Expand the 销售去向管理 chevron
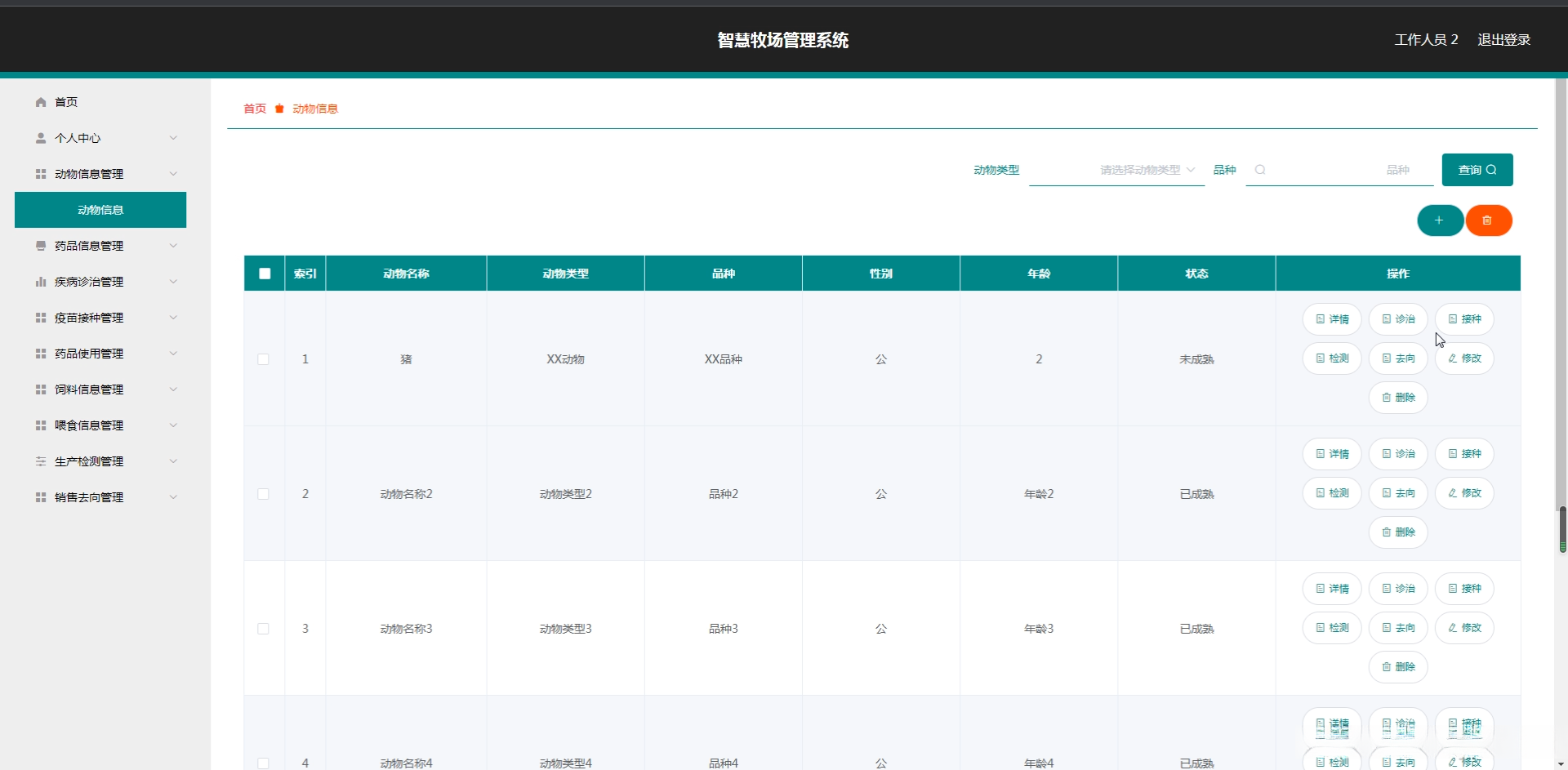 [173, 497]
